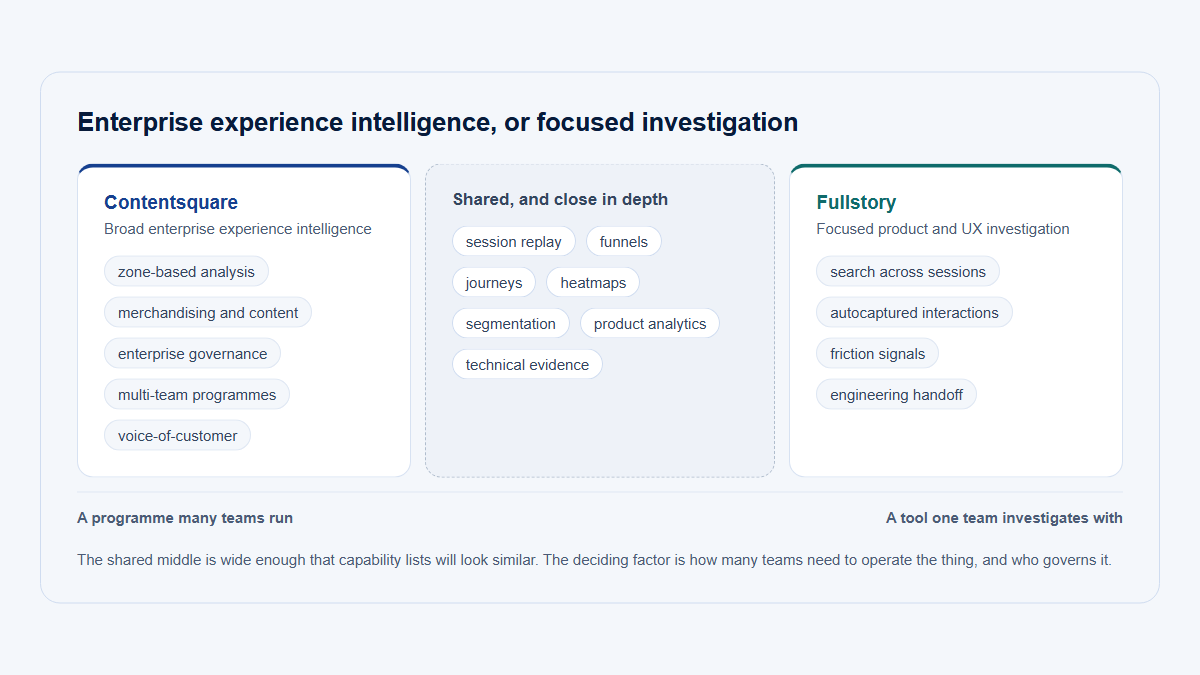Click 'Shared, and close in depth' heading
Screen dimensions: 1200x675
point(560,199)
